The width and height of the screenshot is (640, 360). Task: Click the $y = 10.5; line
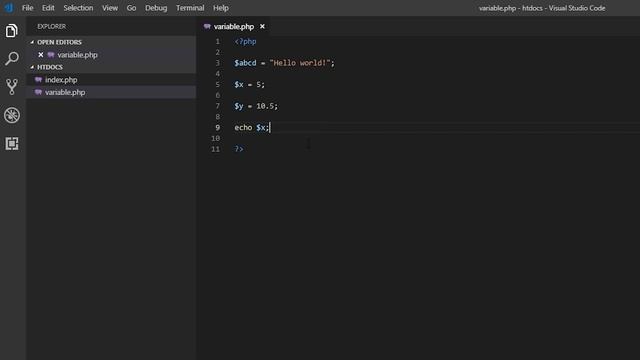(x=256, y=106)
